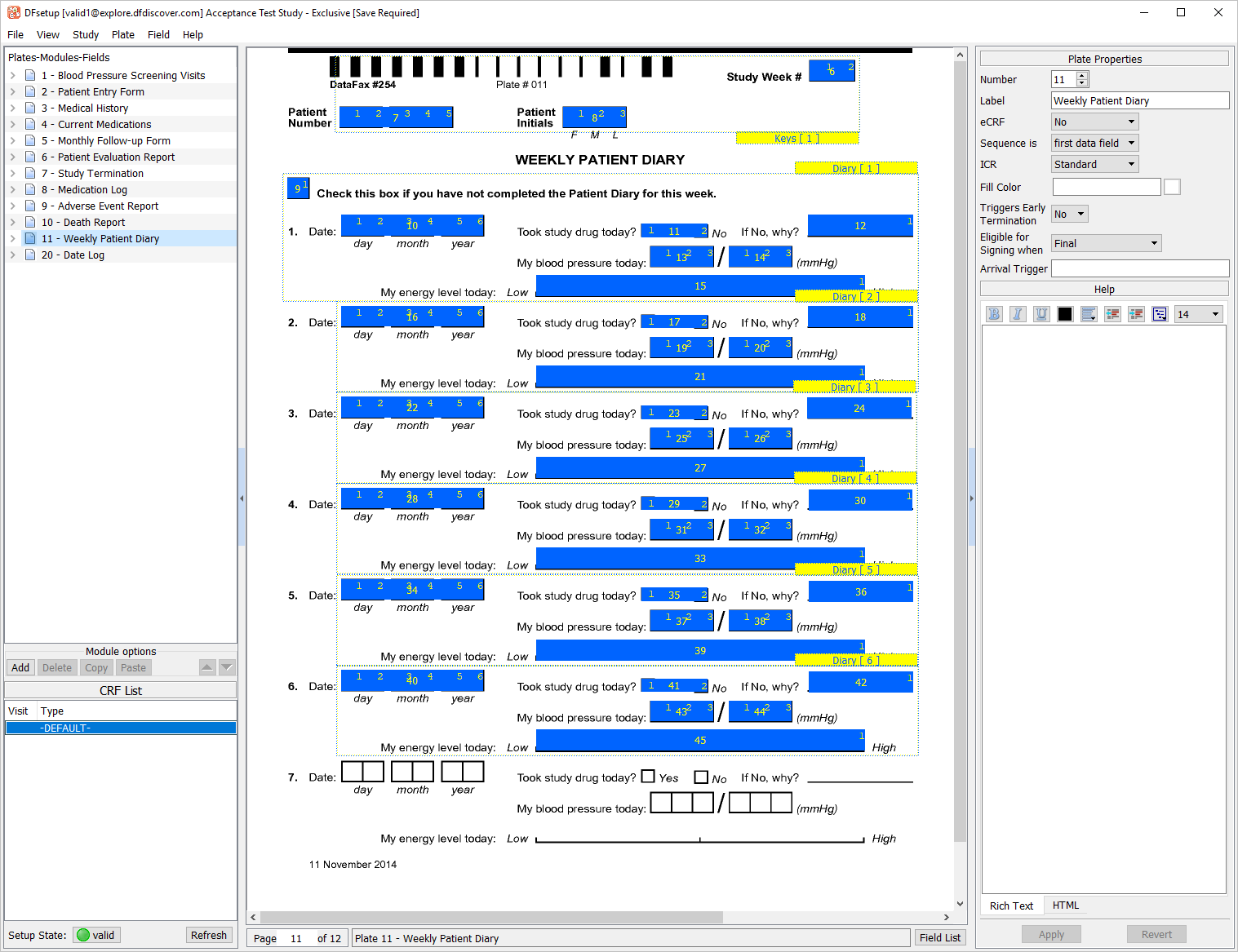Screen dimensions: 1238x952
Task: Open the Eligible for Signing when dropdown
Action: click(1106, 243)
